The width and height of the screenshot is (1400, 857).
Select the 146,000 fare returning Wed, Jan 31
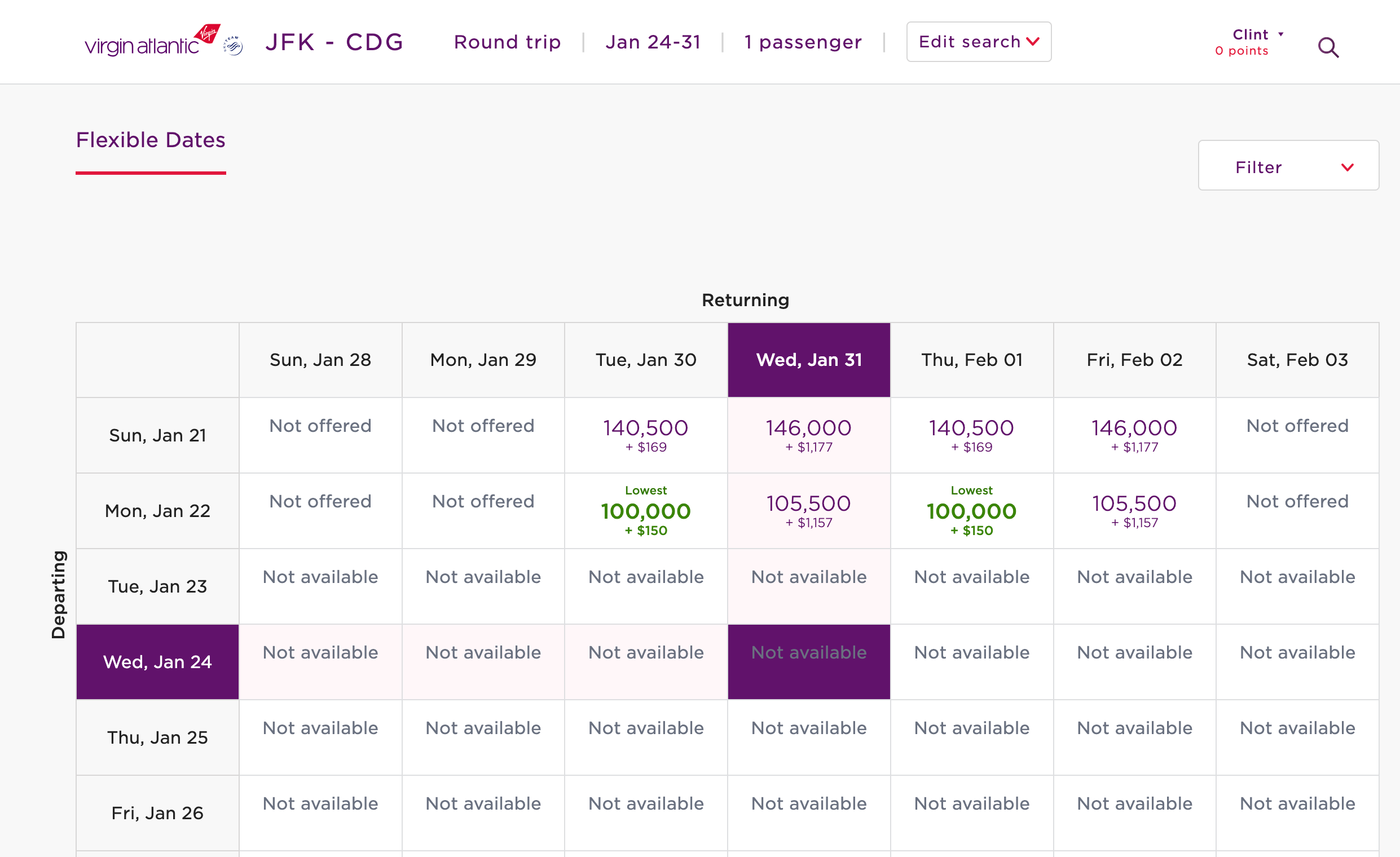point(808,435)
